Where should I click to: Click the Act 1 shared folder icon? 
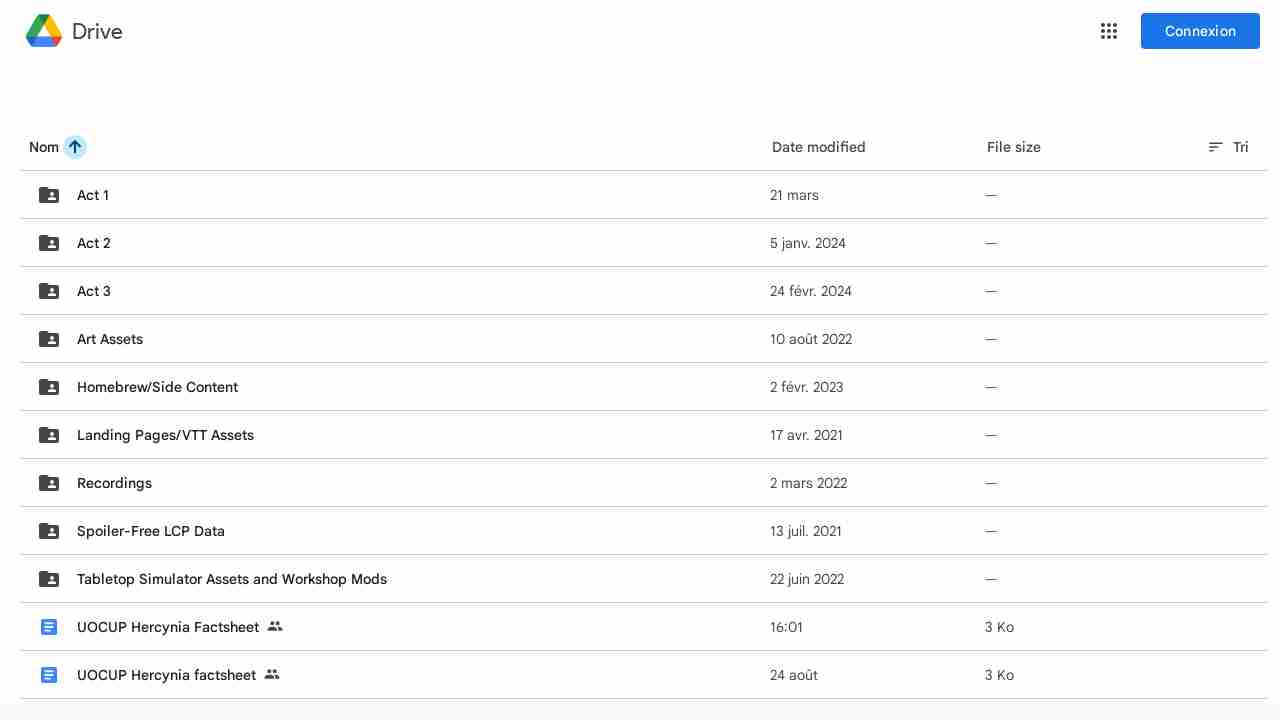tap(49, 195)
